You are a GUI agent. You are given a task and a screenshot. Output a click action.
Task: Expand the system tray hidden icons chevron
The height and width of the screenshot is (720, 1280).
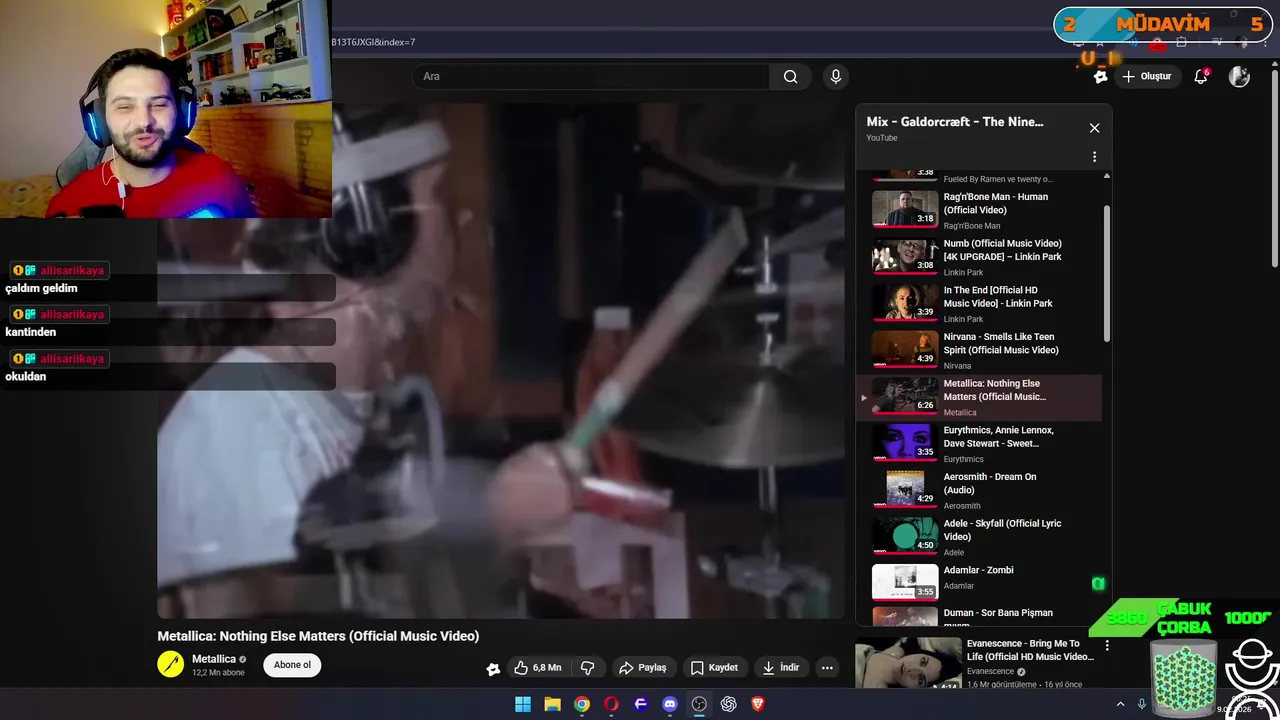(1120, 704)
